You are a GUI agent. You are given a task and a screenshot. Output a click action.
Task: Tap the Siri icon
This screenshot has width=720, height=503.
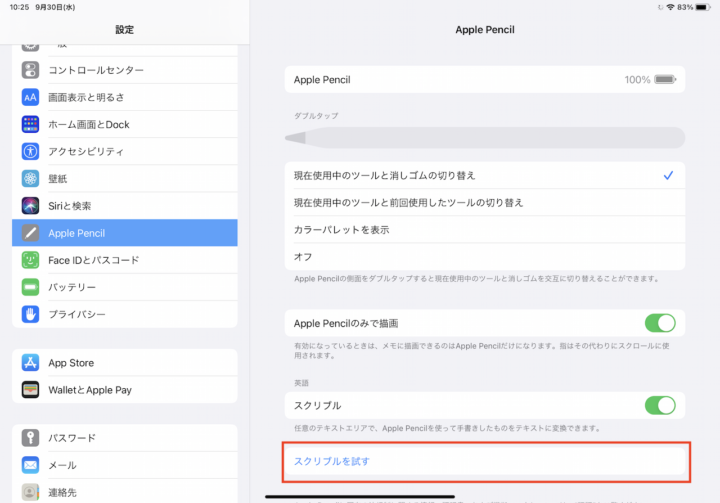pyautogui.click(x=30, y=206)
